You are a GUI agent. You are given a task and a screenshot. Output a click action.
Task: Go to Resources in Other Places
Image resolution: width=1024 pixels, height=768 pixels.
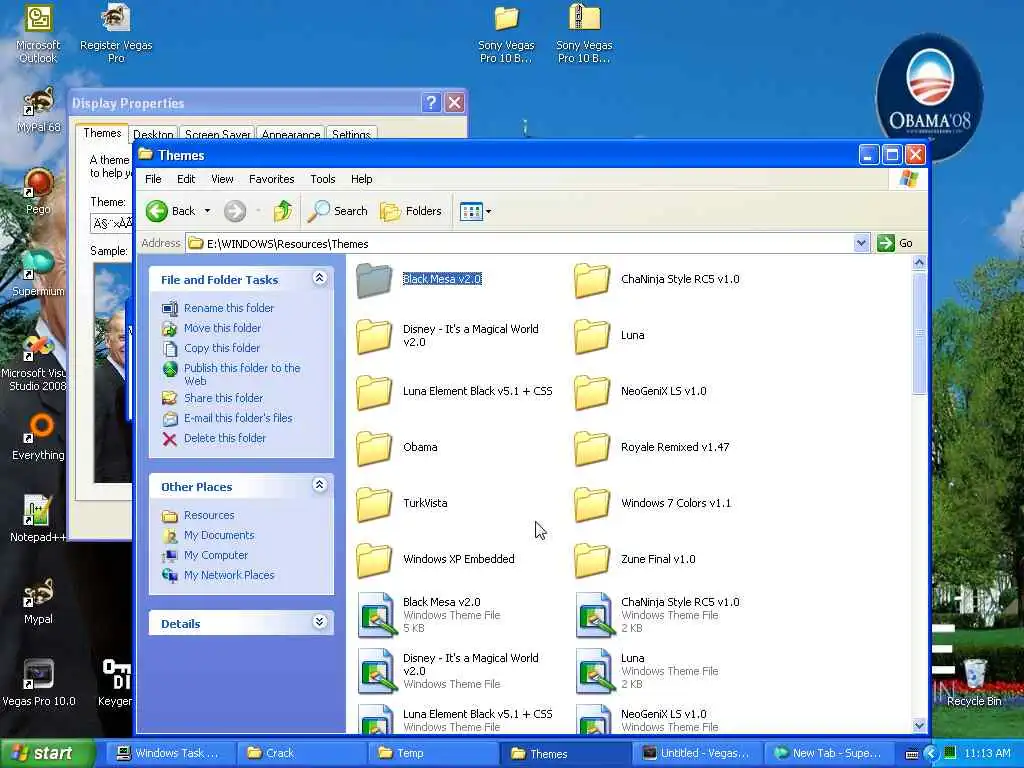pos(209,515)
